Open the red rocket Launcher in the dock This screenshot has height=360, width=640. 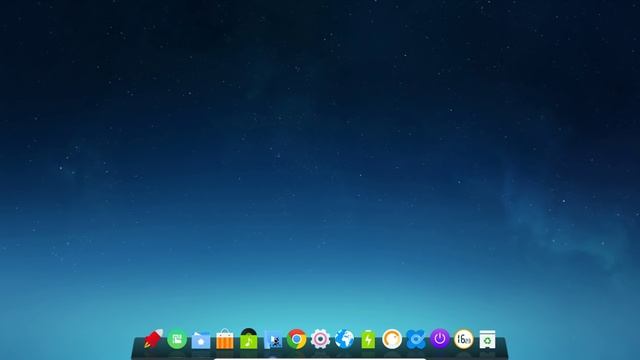coord(153,339)
